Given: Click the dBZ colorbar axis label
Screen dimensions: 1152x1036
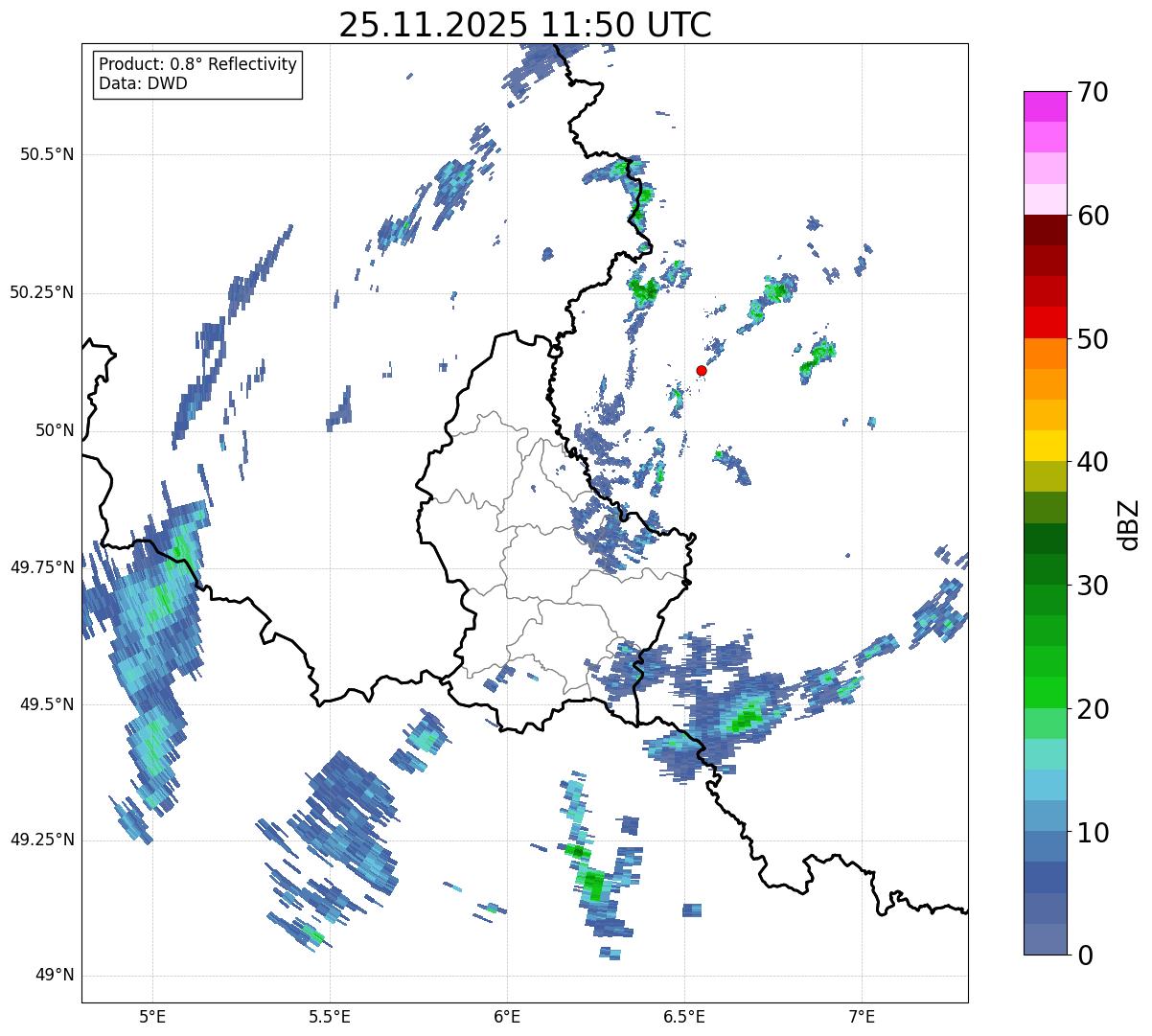Looking at the screenshot, I should (1130, 523).
